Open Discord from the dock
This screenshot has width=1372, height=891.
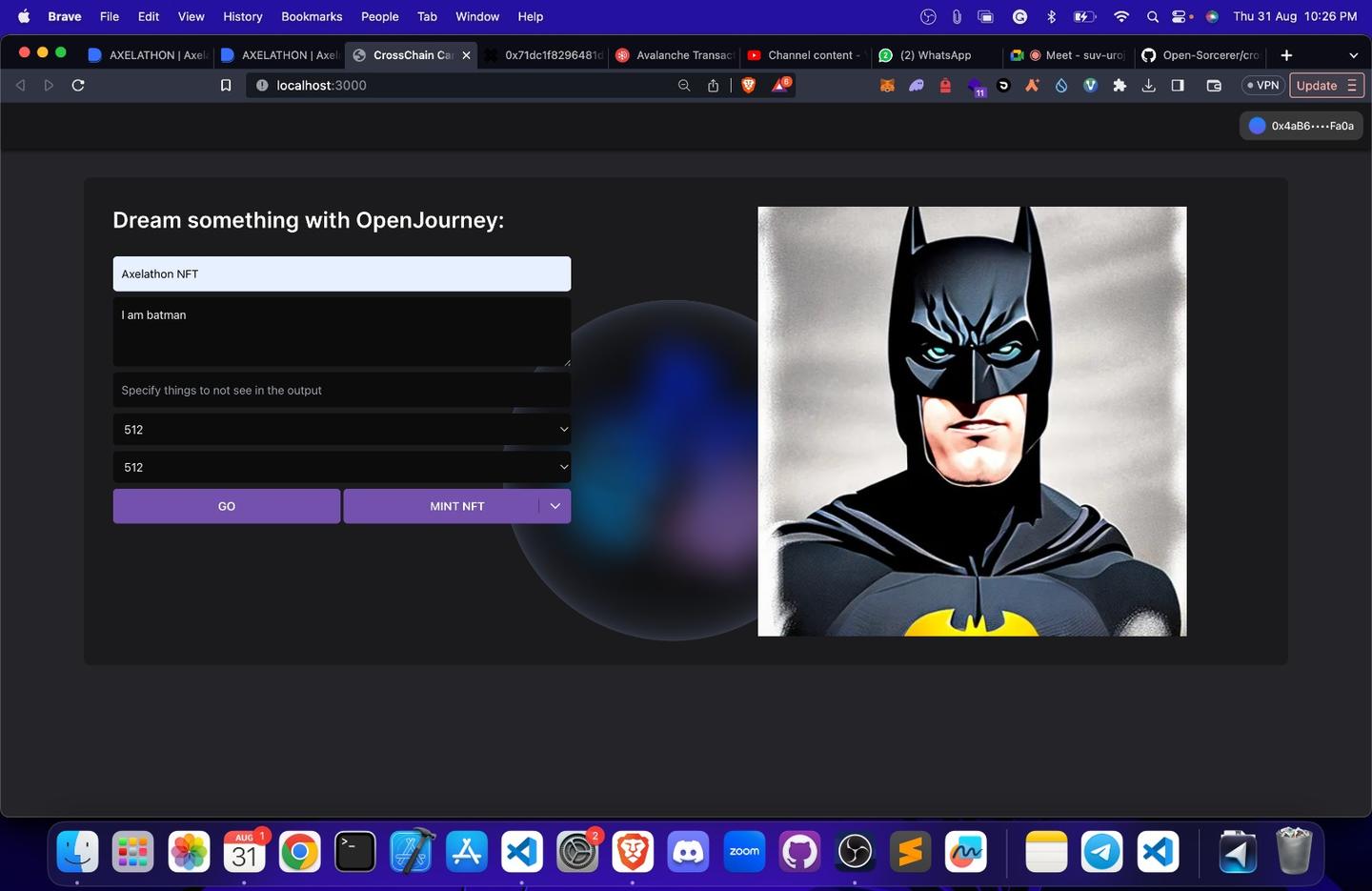[688, 851]
